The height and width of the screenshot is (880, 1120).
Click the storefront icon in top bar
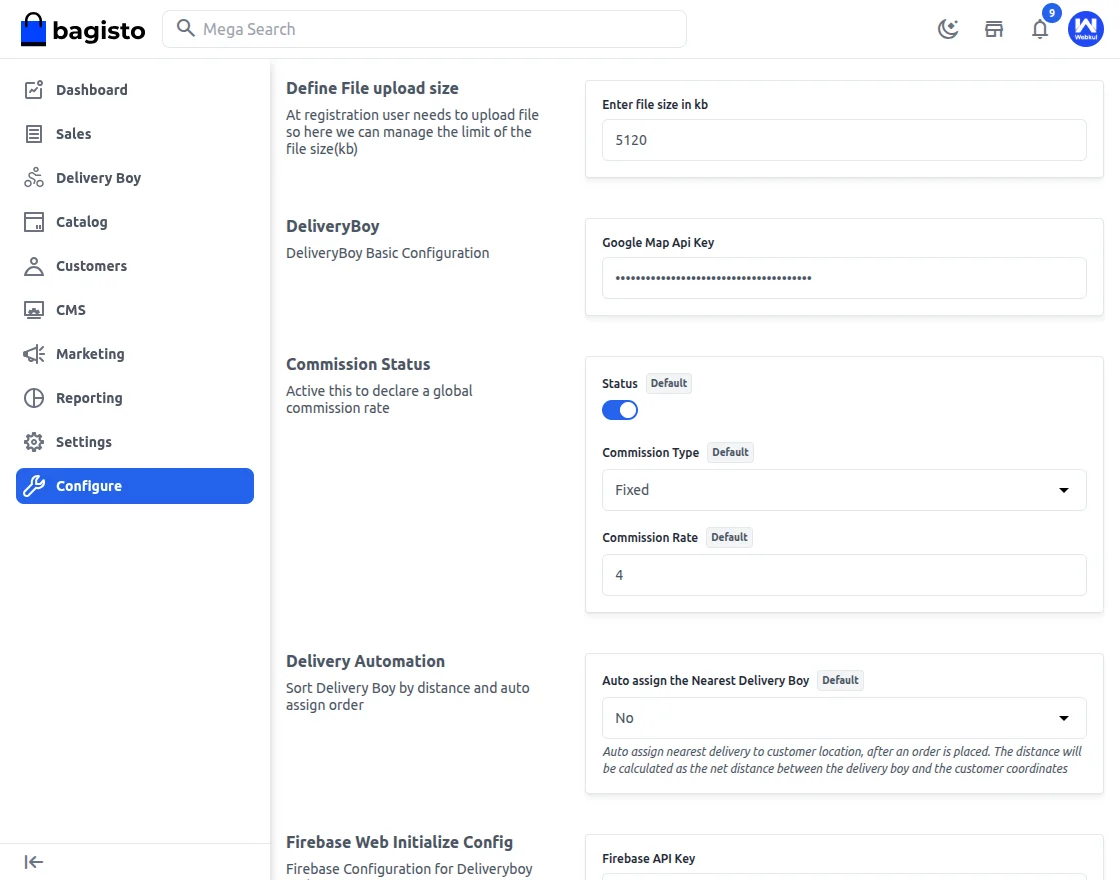pyautogui.click(x=994, y=29)
